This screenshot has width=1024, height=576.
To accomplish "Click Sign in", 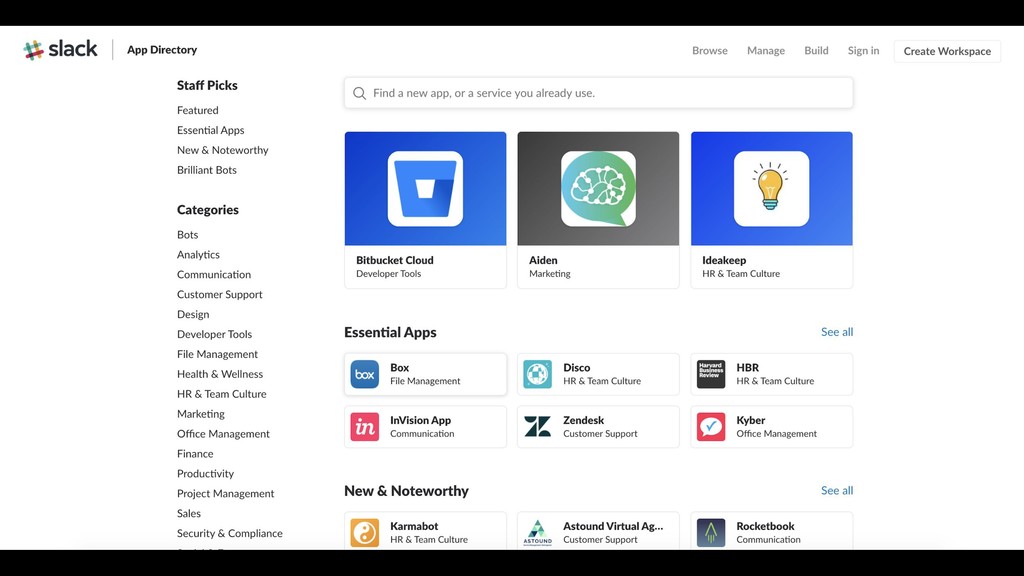I will click(863, 50).
